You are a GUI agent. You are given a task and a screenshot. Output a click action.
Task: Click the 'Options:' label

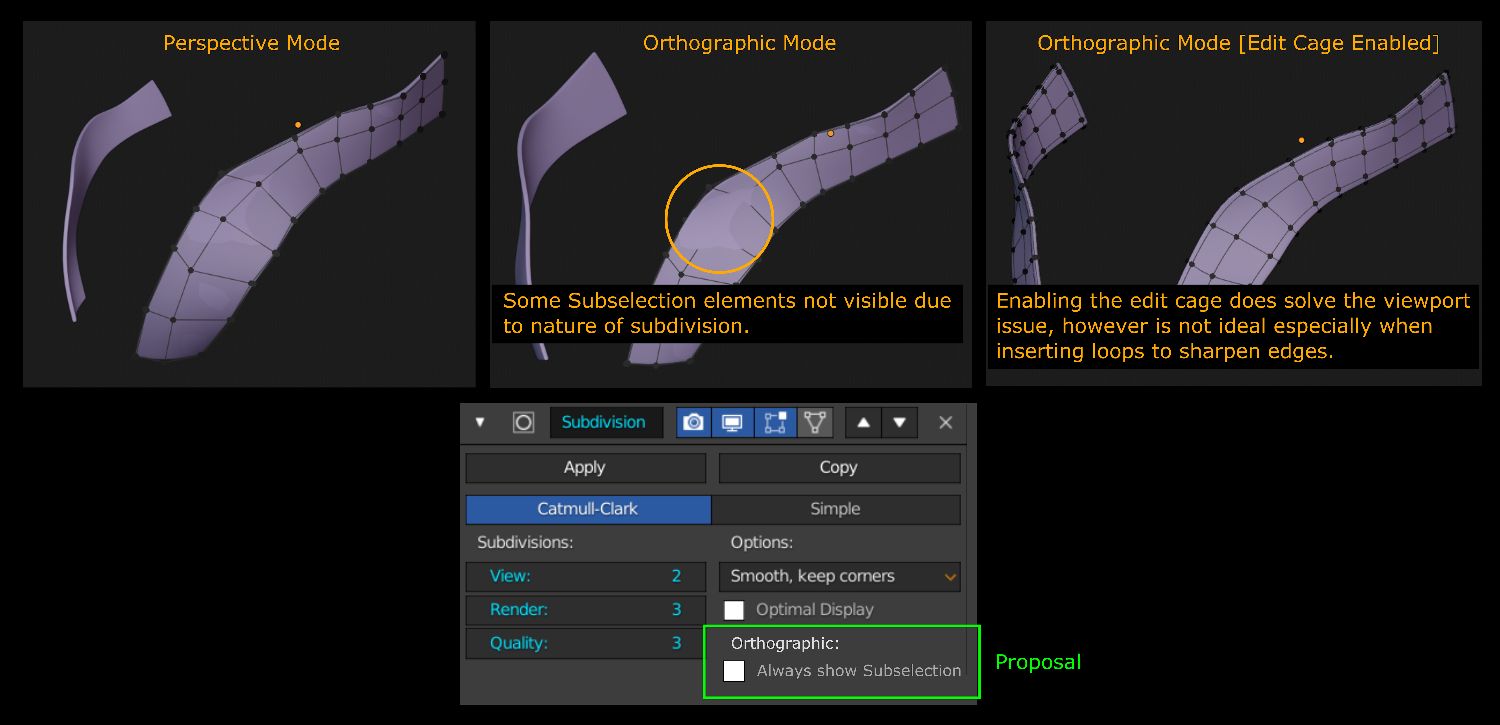click(x=762, y=542)
